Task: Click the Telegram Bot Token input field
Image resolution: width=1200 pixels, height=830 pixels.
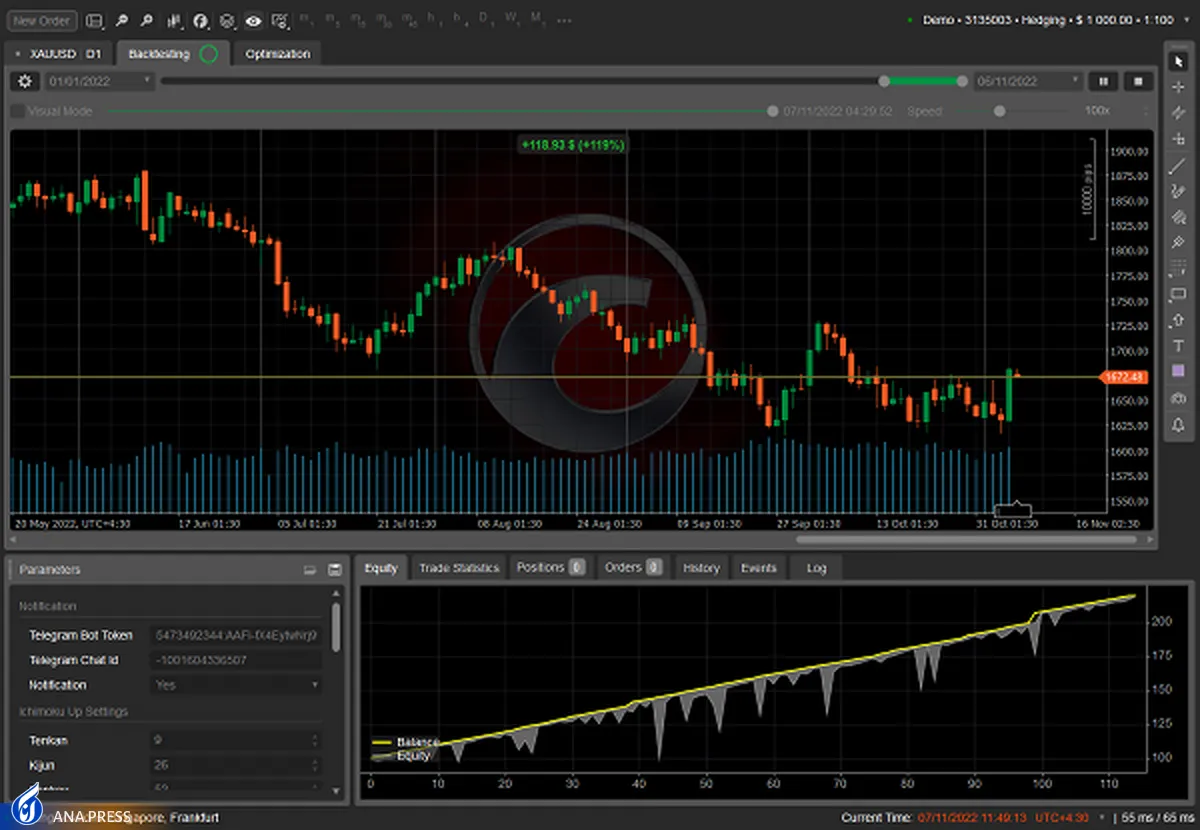Action: [236, 635]
